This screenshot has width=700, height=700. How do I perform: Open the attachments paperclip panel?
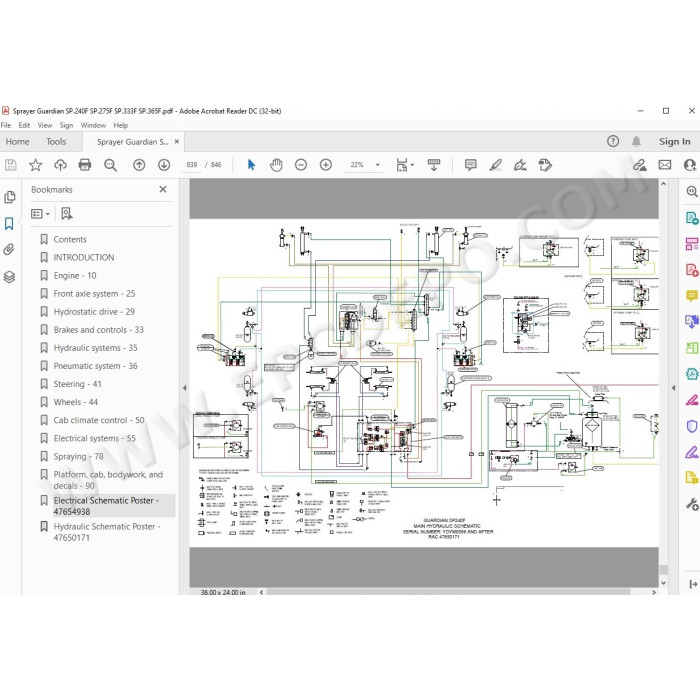[x=9, y=249]
